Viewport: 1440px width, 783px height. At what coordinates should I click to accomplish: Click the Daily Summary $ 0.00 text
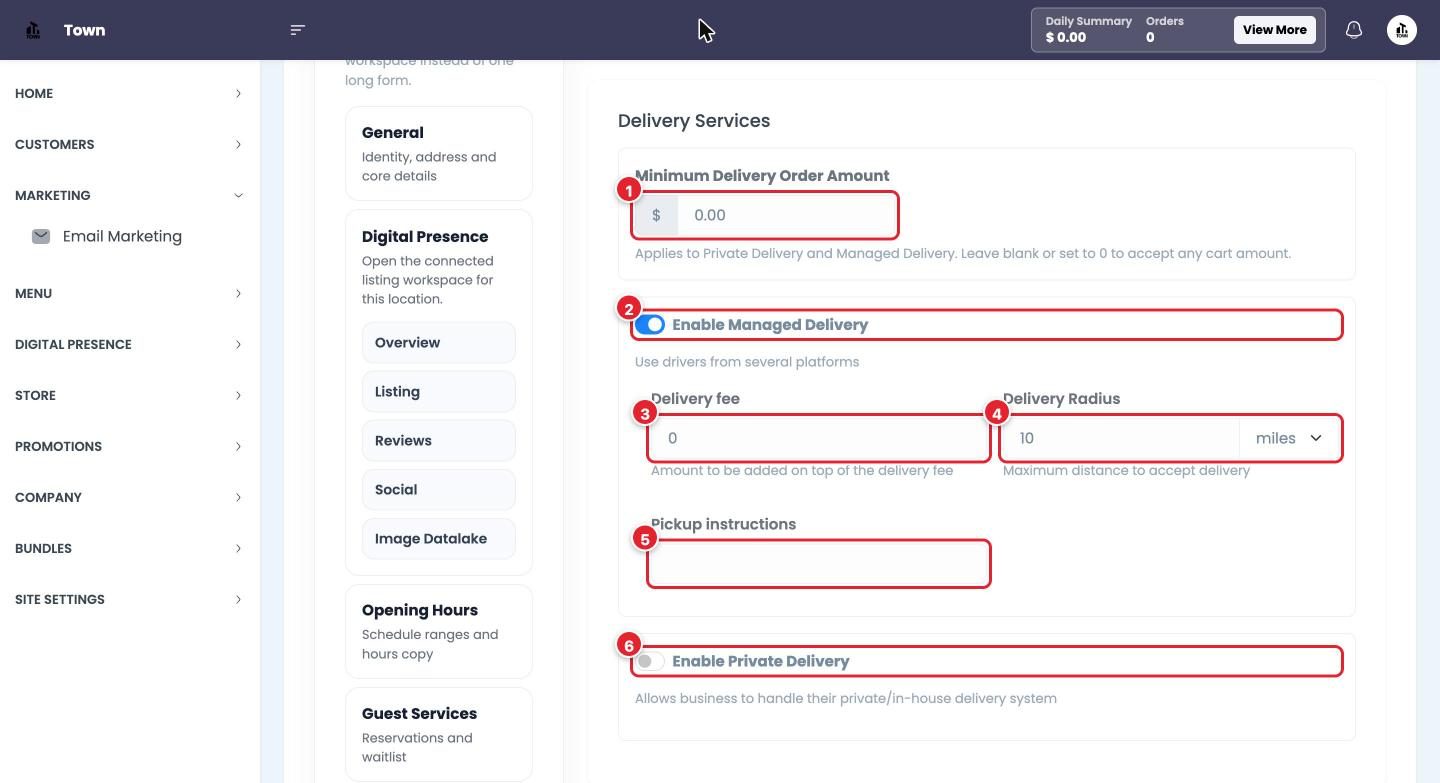[1088, 30]
